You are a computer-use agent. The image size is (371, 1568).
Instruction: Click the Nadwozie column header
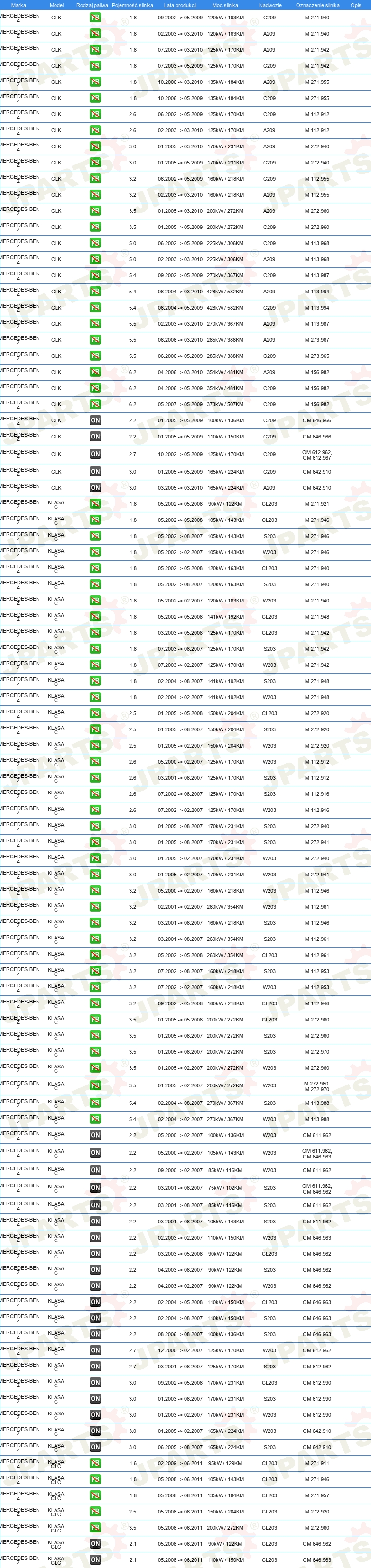point(270,5)
